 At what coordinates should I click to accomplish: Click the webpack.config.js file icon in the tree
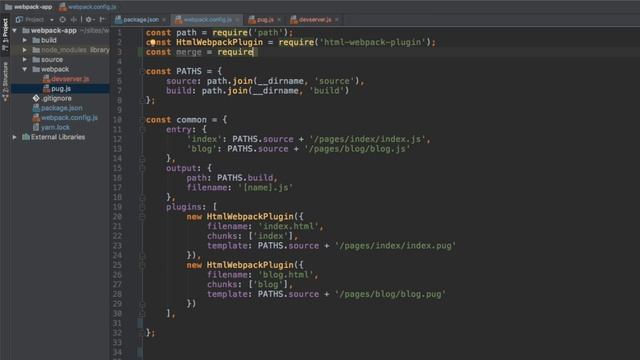coord(36,118)
